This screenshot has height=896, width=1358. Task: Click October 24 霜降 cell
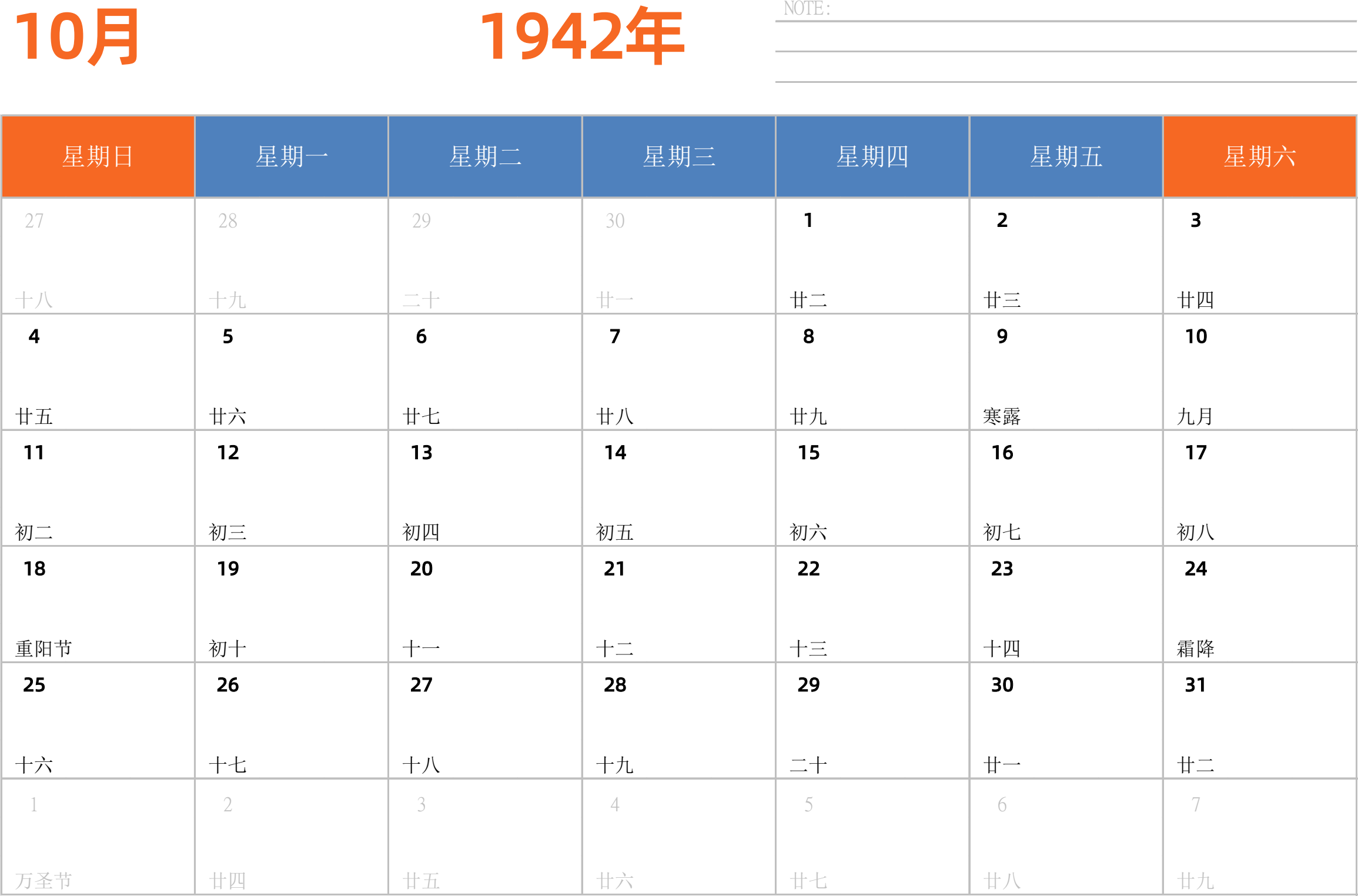pos(1259,604)
